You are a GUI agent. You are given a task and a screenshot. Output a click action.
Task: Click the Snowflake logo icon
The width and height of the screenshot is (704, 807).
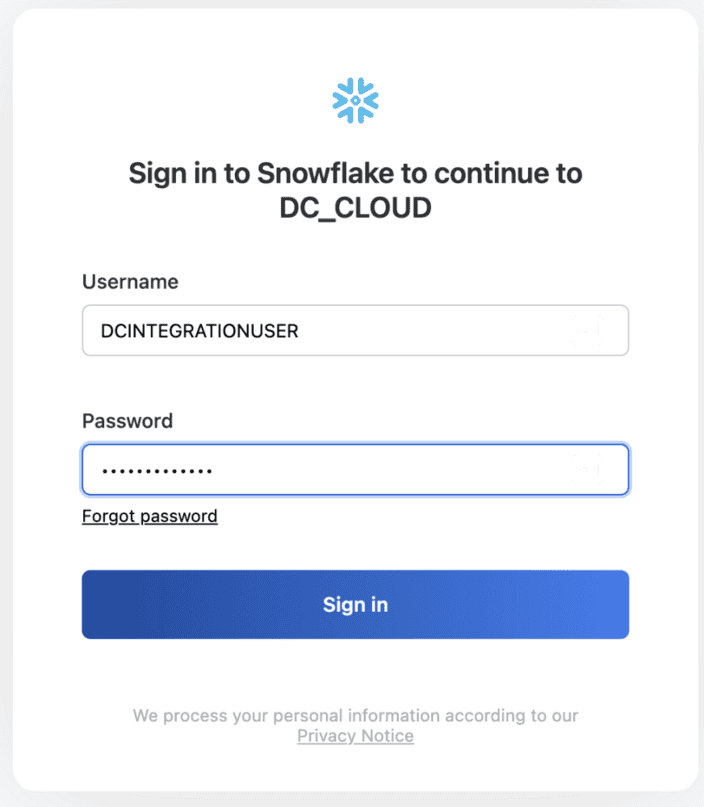pyautogui.click(x=355, y=100)
